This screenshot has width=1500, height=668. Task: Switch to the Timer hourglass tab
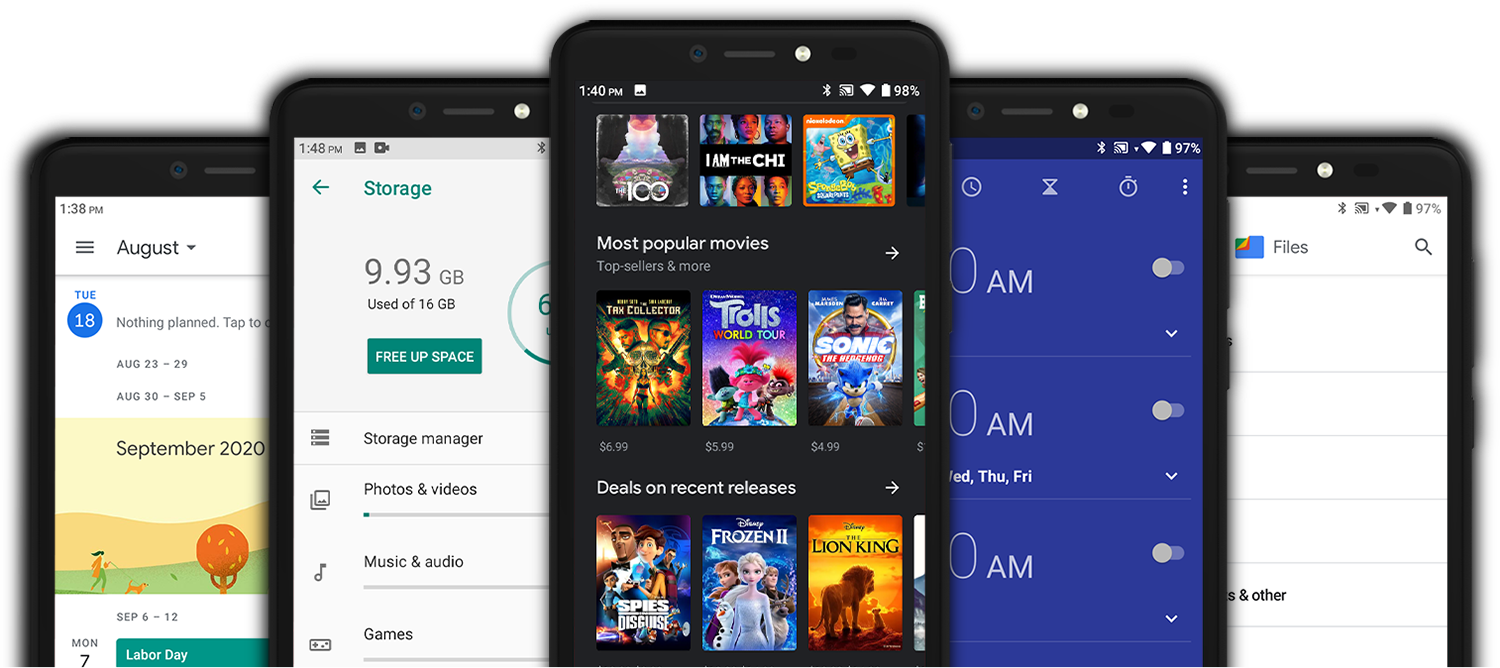[1049, 187]
